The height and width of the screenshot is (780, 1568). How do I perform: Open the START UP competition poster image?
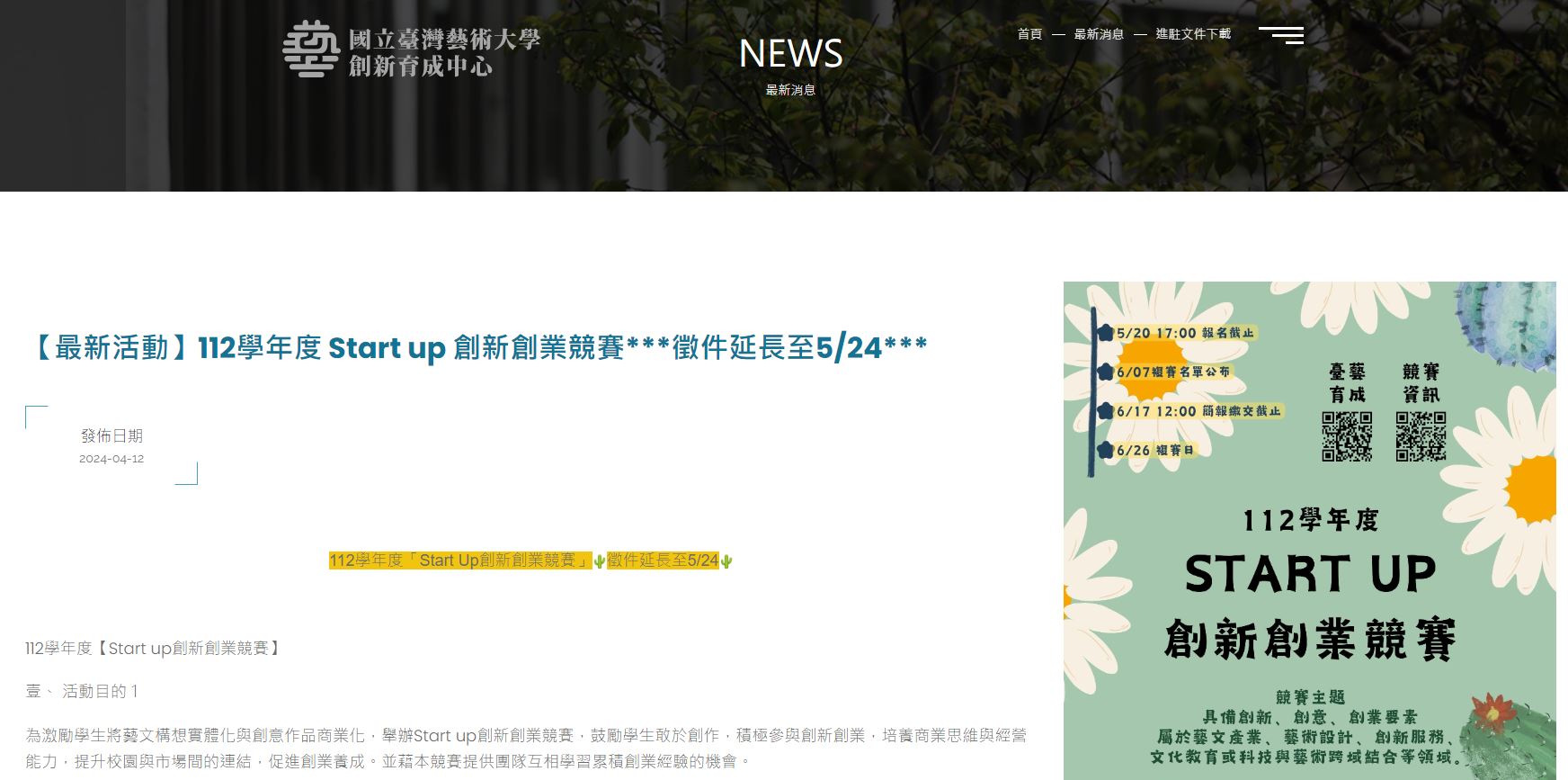tap(1310, 531)
